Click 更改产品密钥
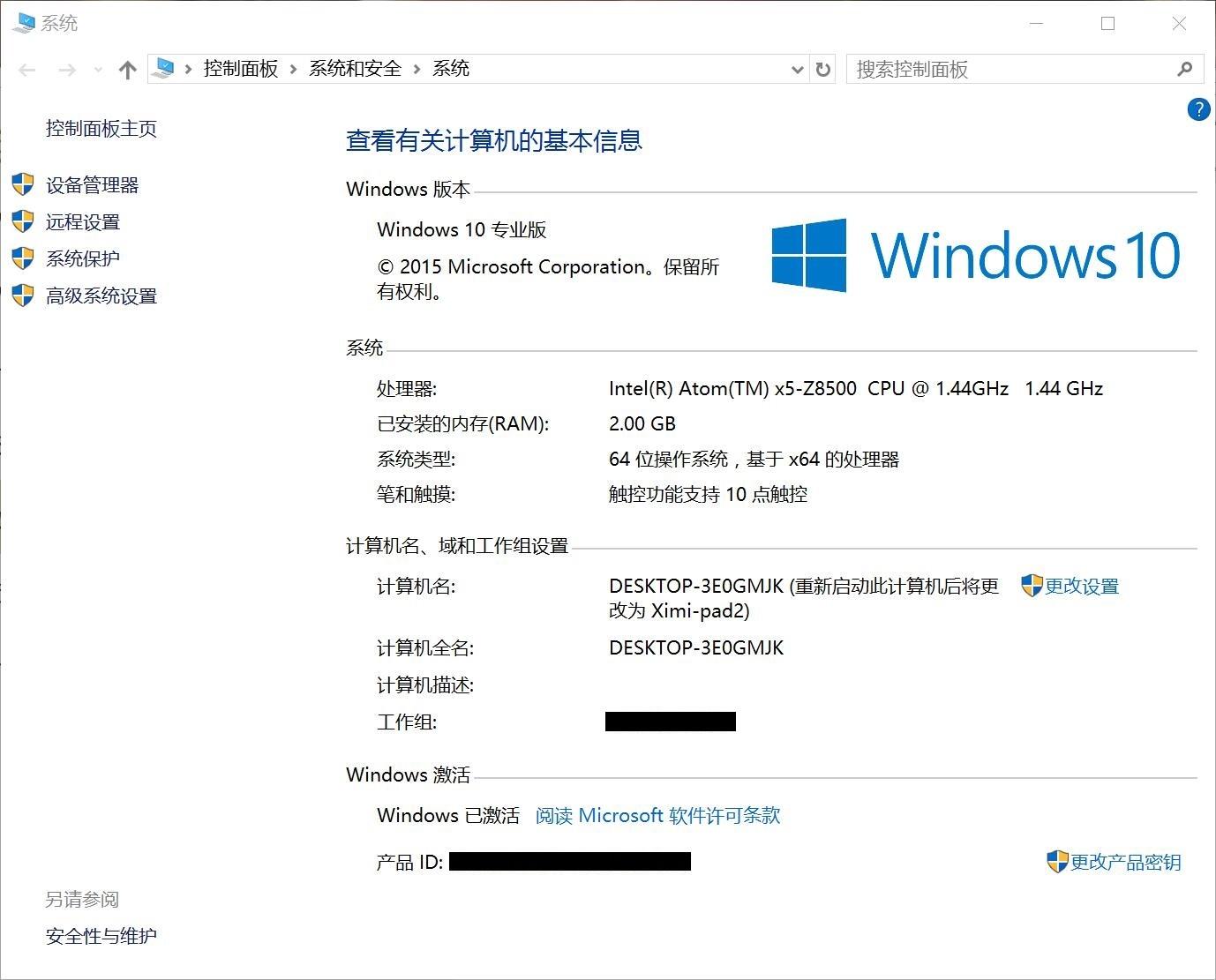The height and width of the screenshot is (980, 1216). point(1126,862)
